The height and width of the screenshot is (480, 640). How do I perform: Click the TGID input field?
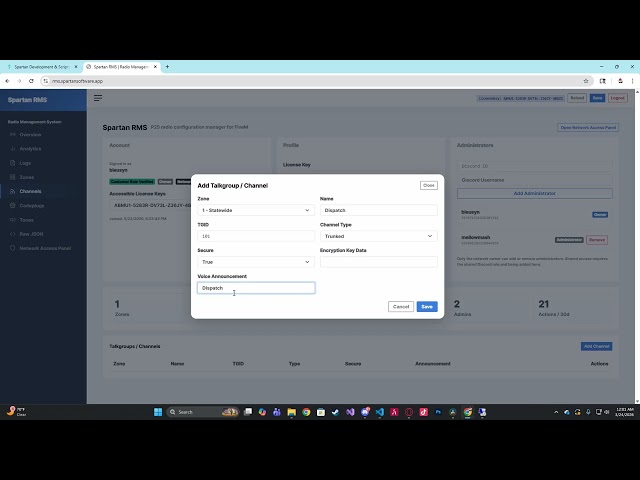pos(256,236)
